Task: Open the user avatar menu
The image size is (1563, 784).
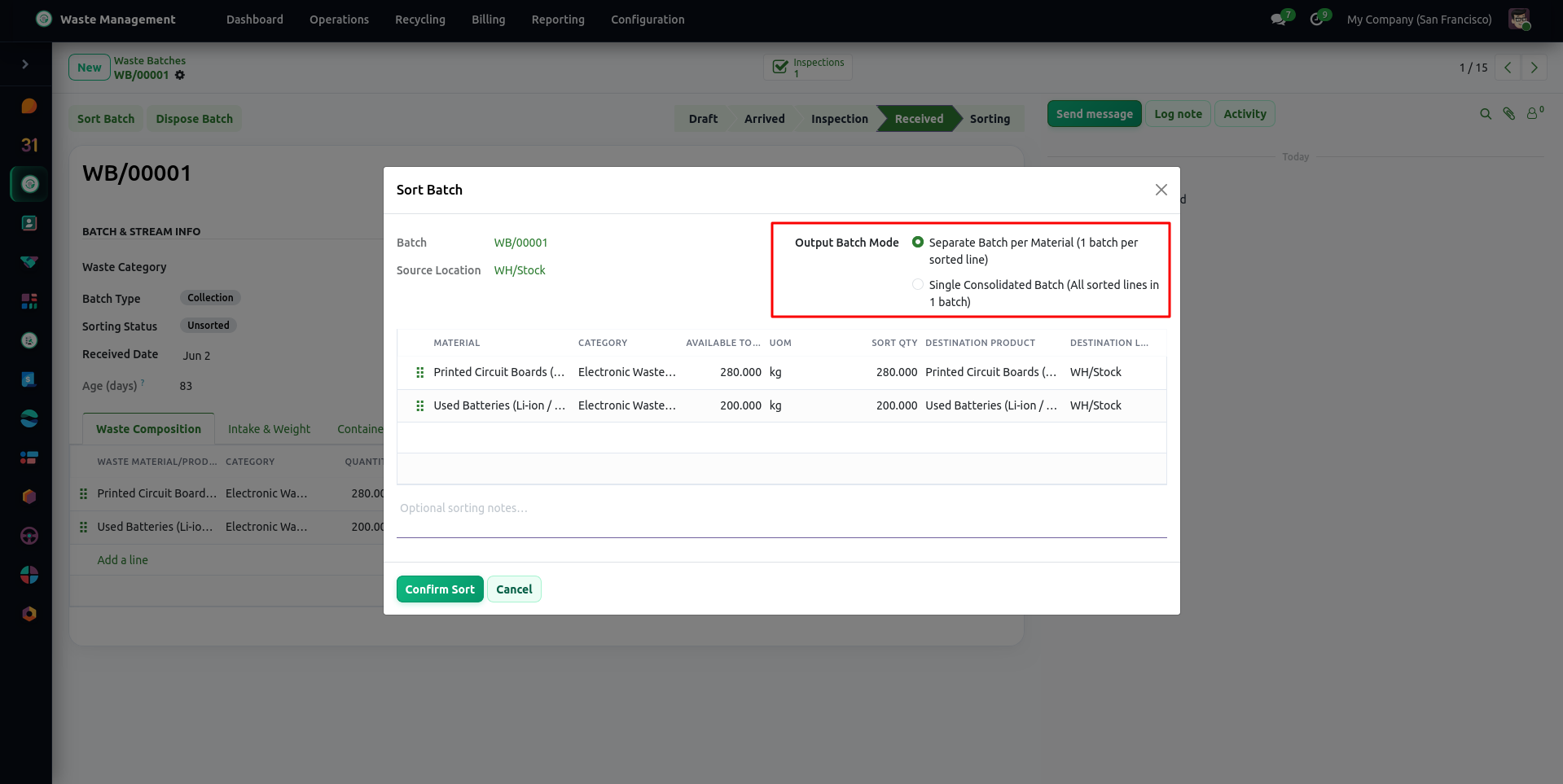Action: [1519, 19]
